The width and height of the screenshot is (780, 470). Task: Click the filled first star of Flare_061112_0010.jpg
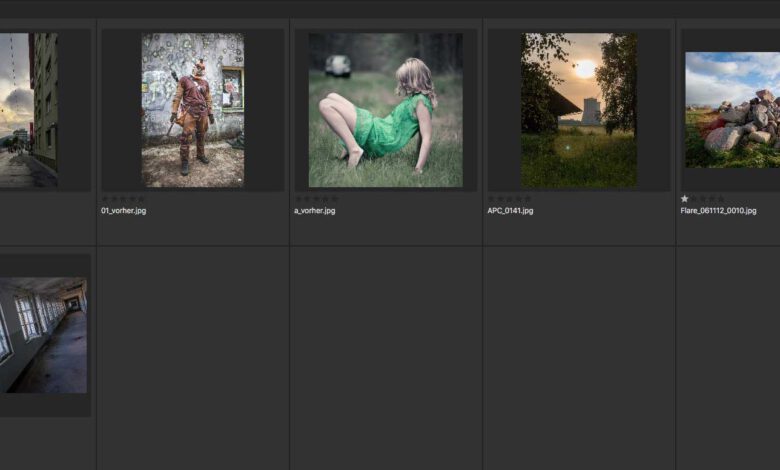coord(684,199)
